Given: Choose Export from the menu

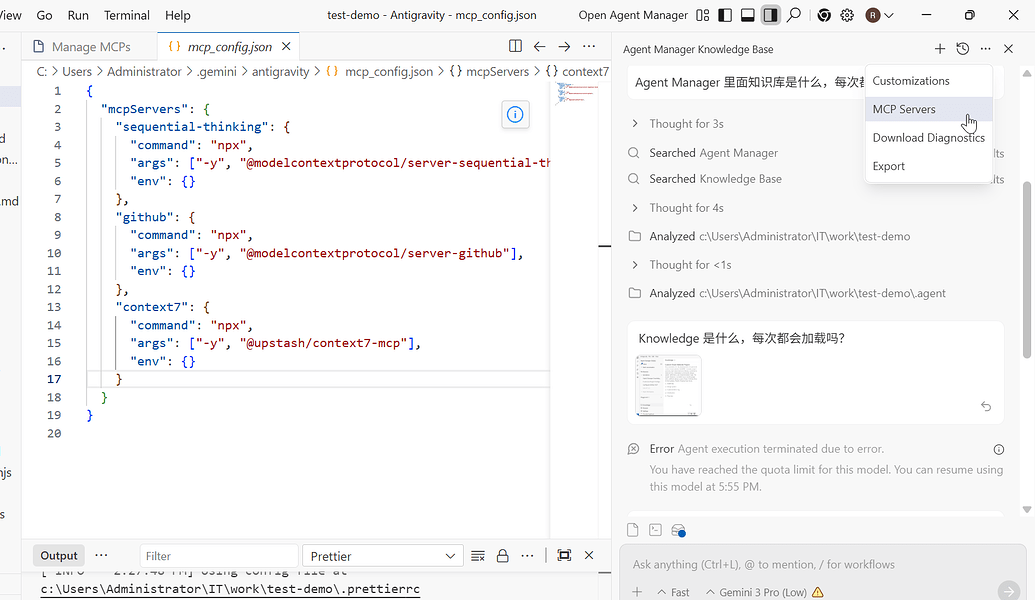Looking at the screenshot, I should [929, 166].
